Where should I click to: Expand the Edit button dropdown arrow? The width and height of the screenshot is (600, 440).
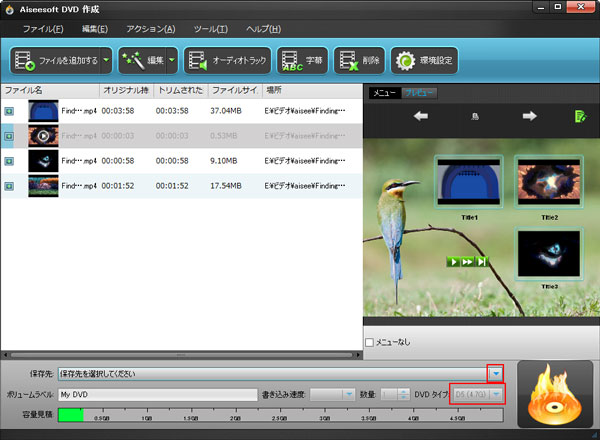172,60
